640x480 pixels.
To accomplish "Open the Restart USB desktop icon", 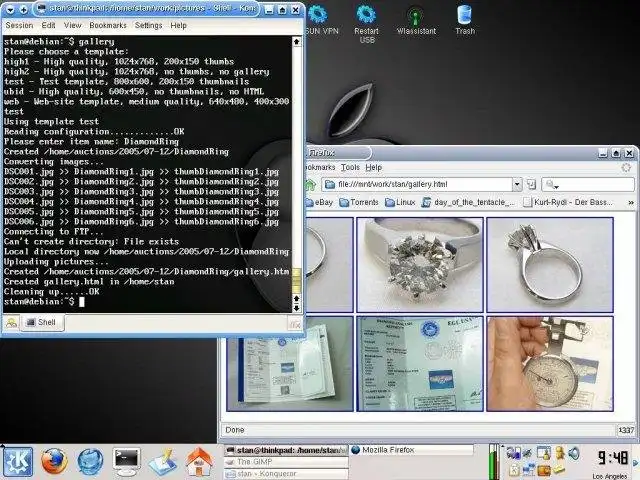I will pyautogui.click(x=366, y=24).
